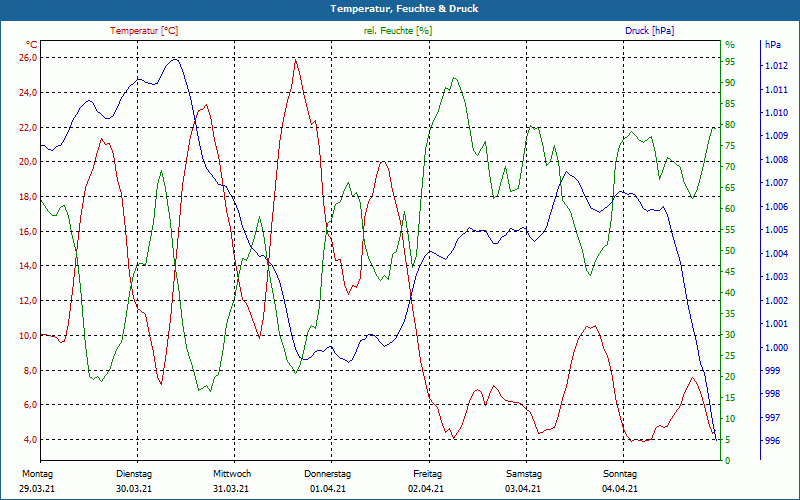Click the 4,0 temperature axis value
This screenshot has width=800, height=500.
click(x=31, y=440)
